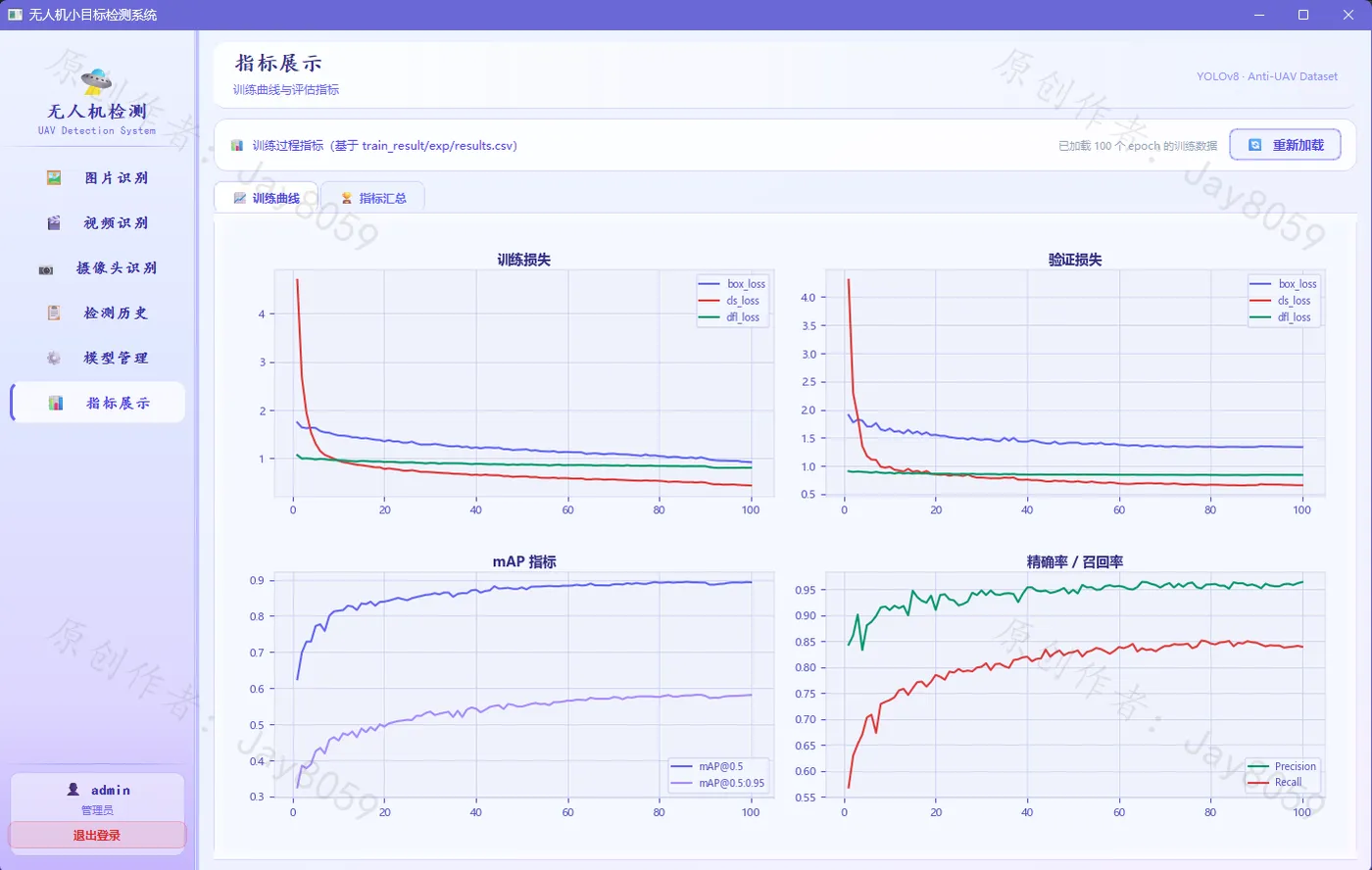Click the clipboard icon beside 检测历史
Viewport: 1372px width, 870px height.
(x=54, y=313)
